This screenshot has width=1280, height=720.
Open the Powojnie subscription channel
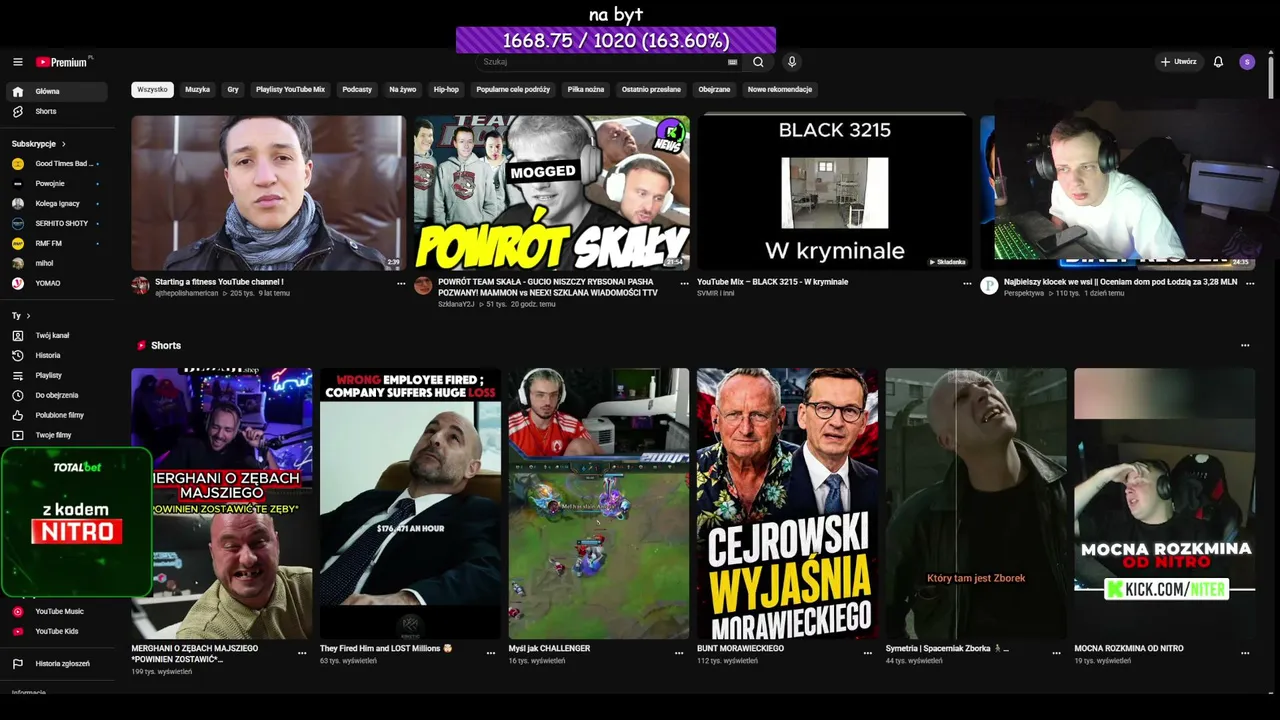(57, 184)
